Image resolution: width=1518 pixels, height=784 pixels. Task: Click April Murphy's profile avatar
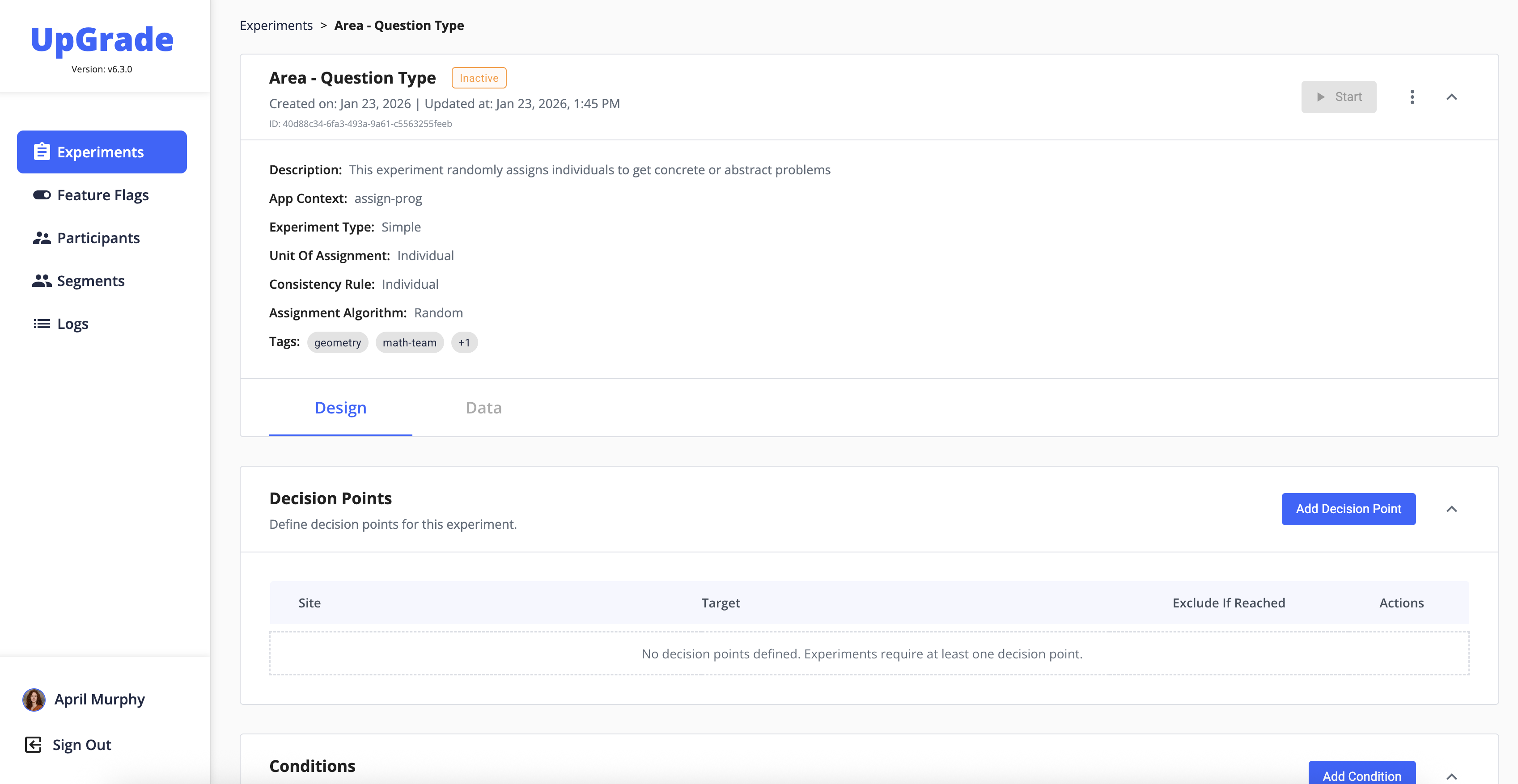click(34, 699)
